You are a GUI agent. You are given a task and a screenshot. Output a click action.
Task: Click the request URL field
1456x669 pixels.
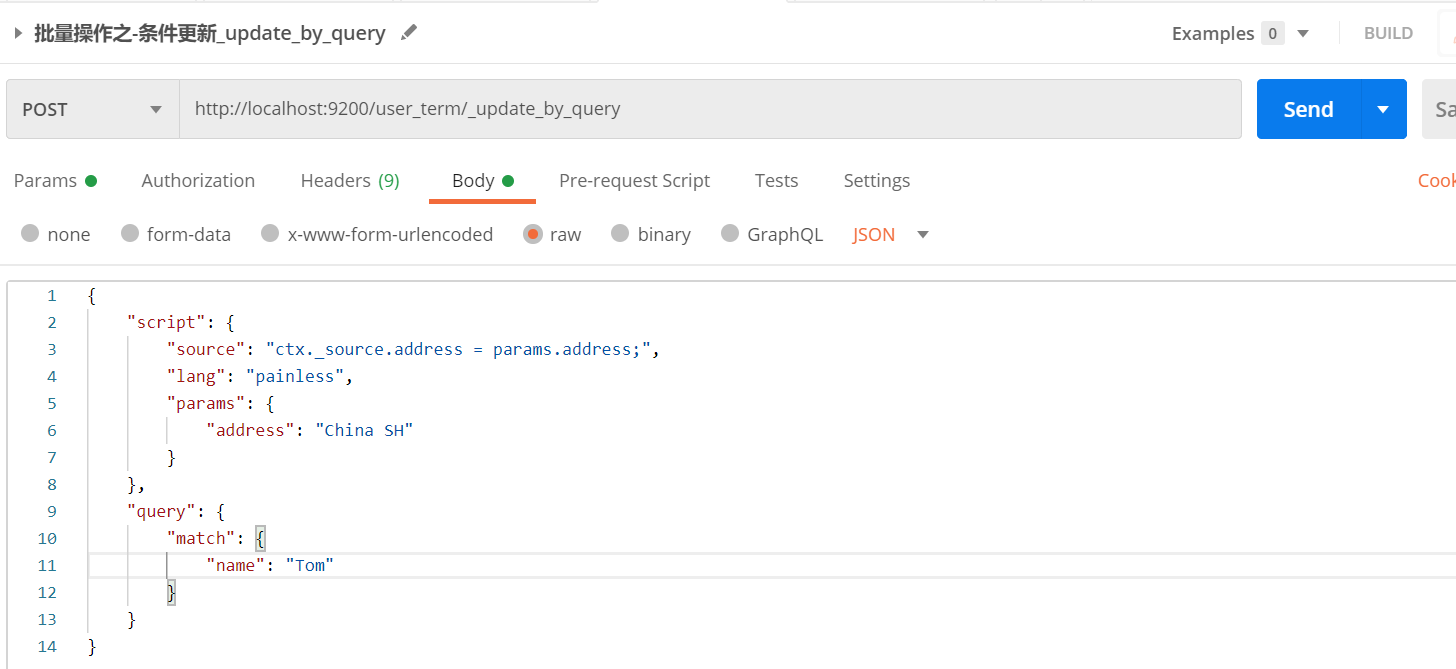click(x=710, y=109)
